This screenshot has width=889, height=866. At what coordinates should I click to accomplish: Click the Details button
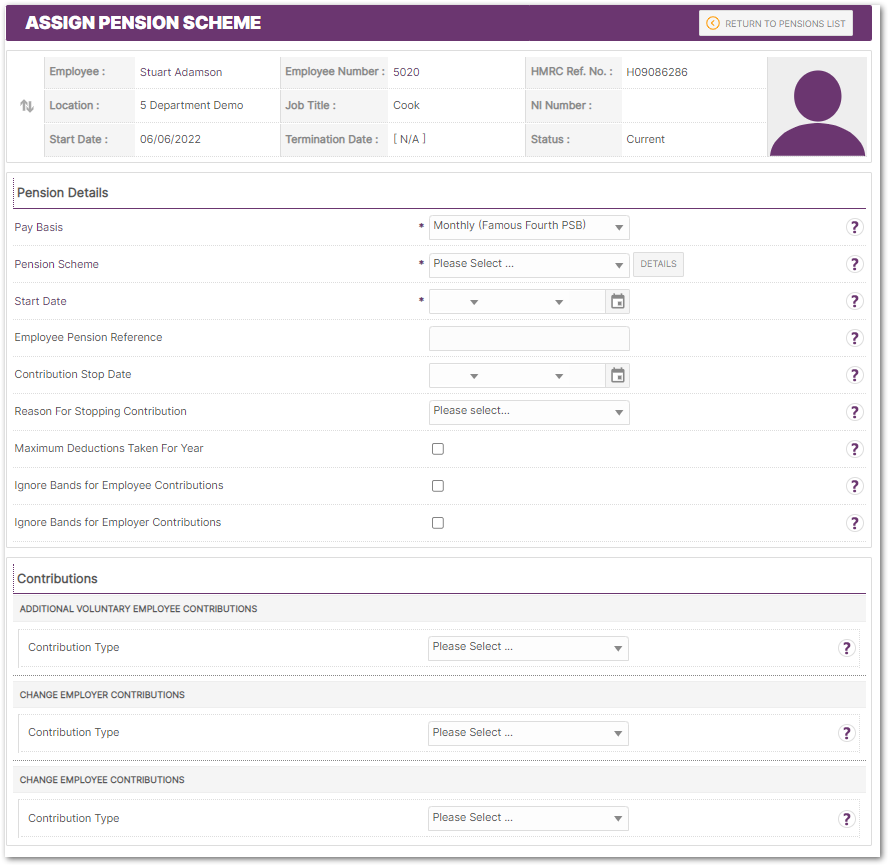point(658,264)
